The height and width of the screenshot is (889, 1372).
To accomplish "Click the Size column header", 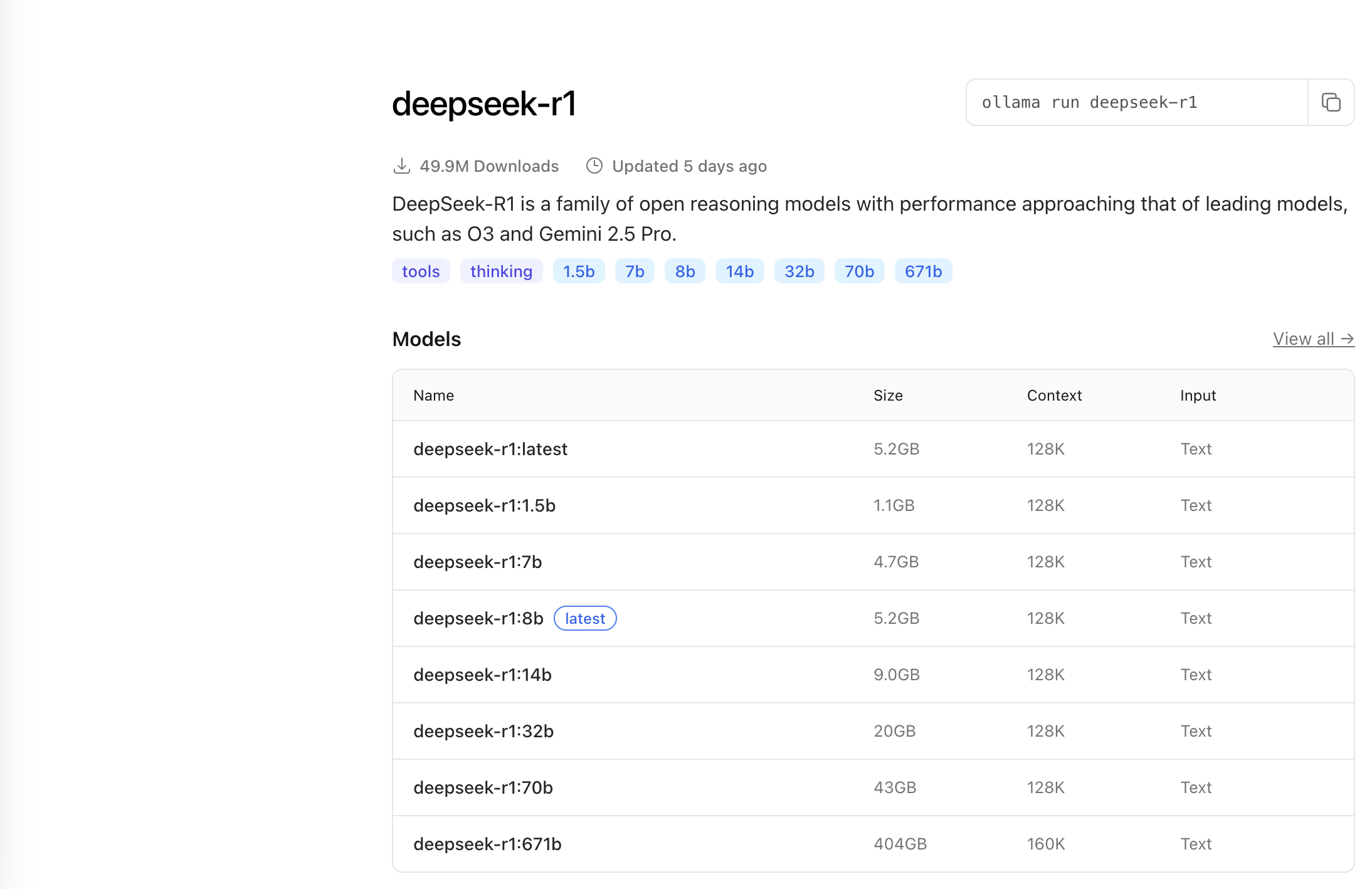I will [x=888, y=396].
